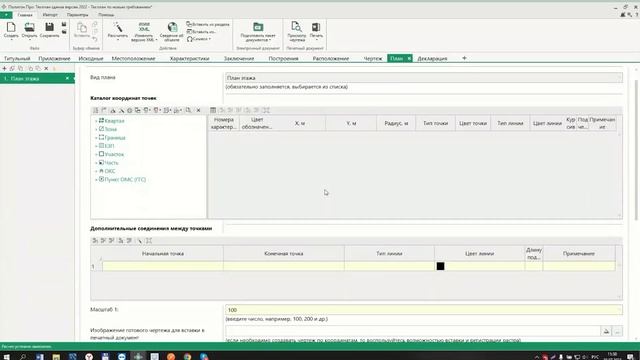Open the Характеристики section tab

(x=189, y=59)
